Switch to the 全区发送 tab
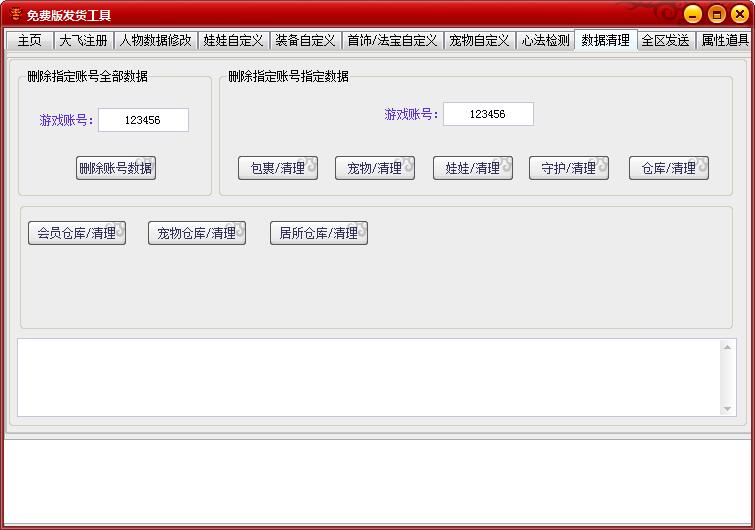The width and height of the screenshot is (755, 530). pyautogui.click(x=665, y=41)
